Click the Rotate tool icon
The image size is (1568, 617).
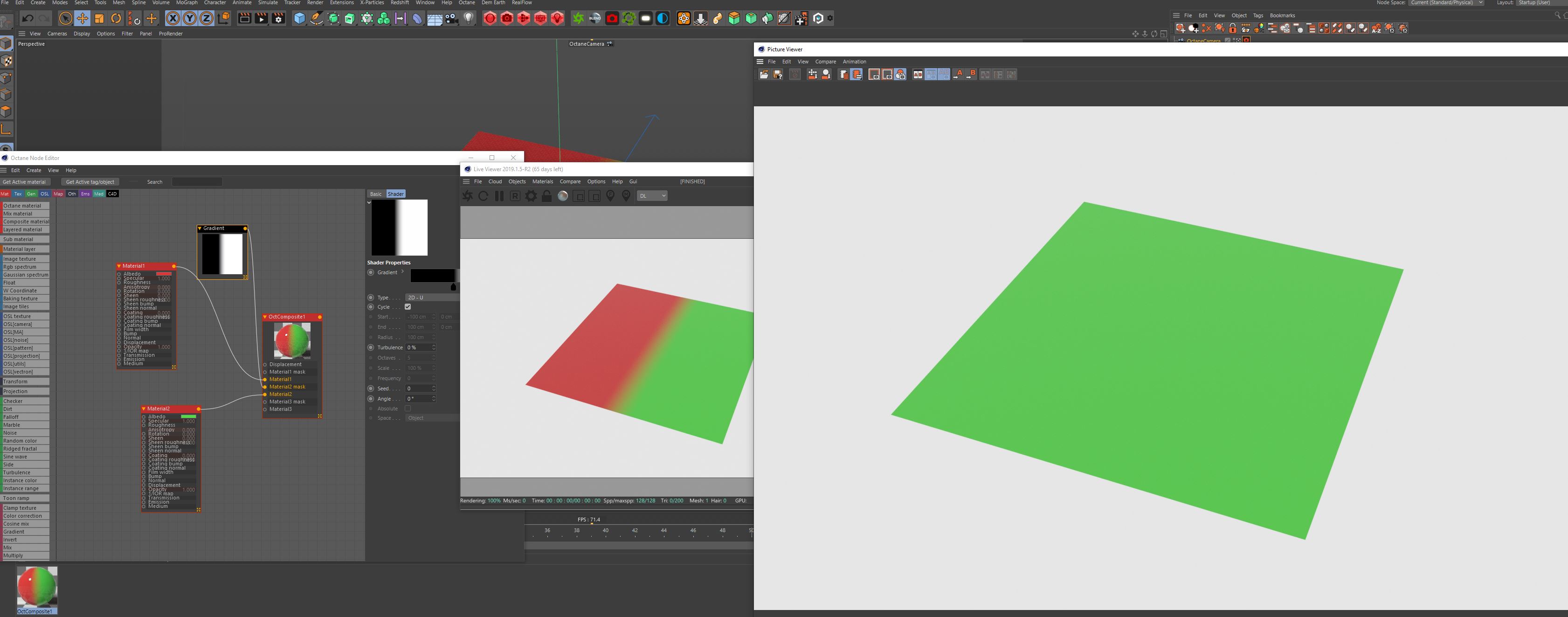[x=116, y=18]
